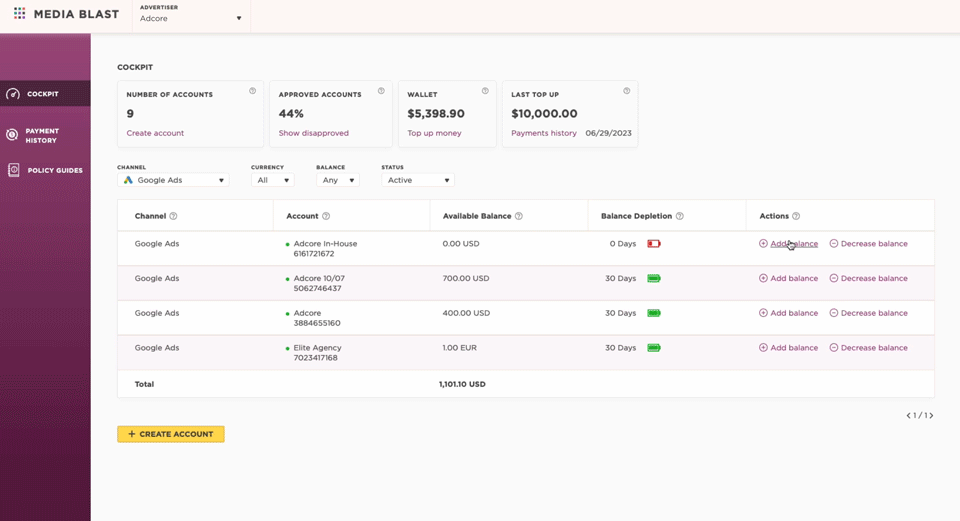Viewport: 960px width, 521px height.
Task: Click help icon on Approved Accounts card
Action: 381,91
